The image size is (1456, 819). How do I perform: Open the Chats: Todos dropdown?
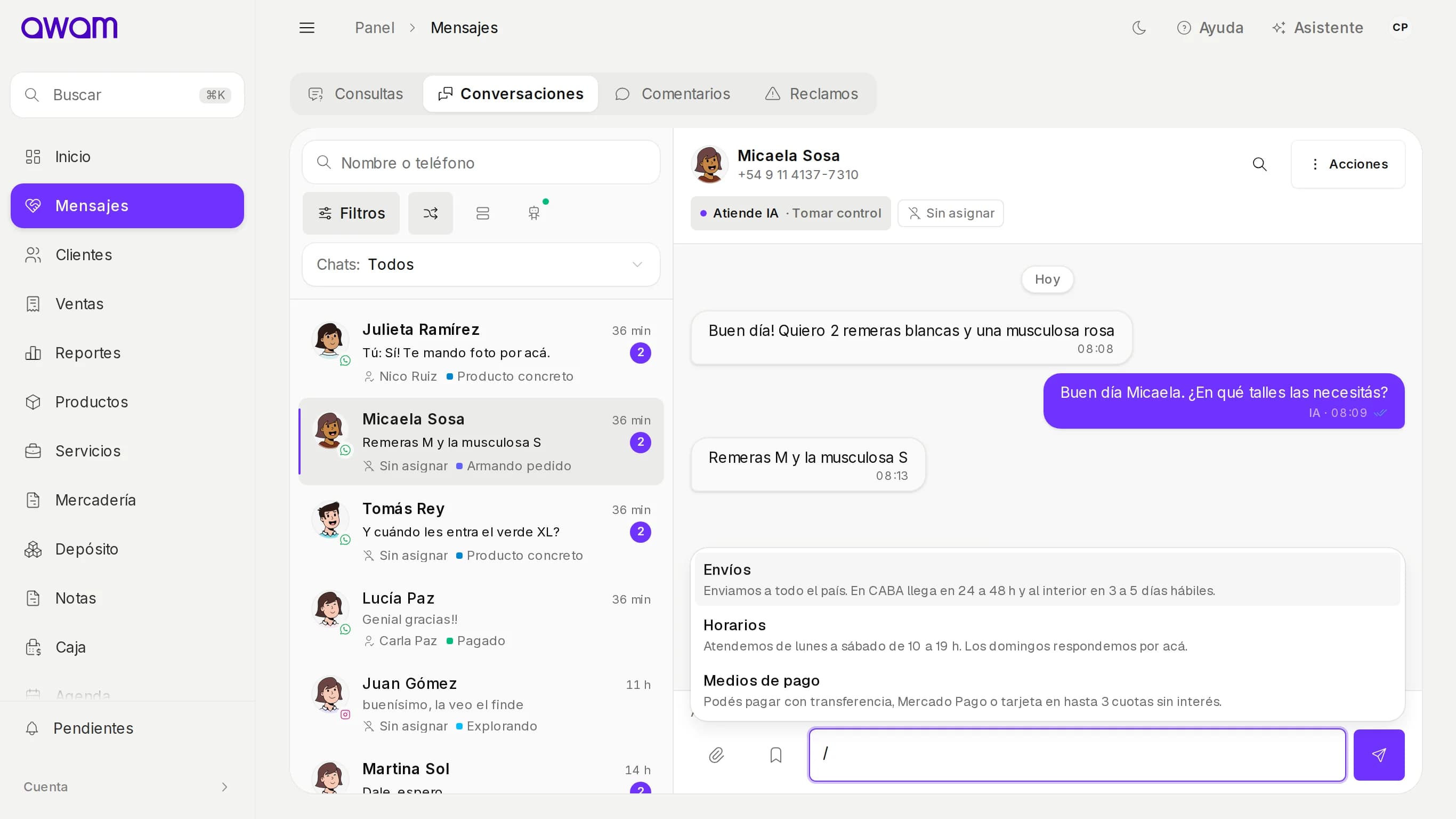(x=481, y=264)
